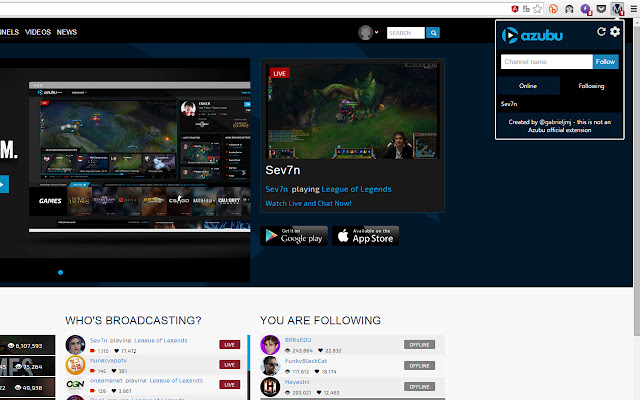Click the OFFLINE badge in the BRKsEDU row

point(419,345)
